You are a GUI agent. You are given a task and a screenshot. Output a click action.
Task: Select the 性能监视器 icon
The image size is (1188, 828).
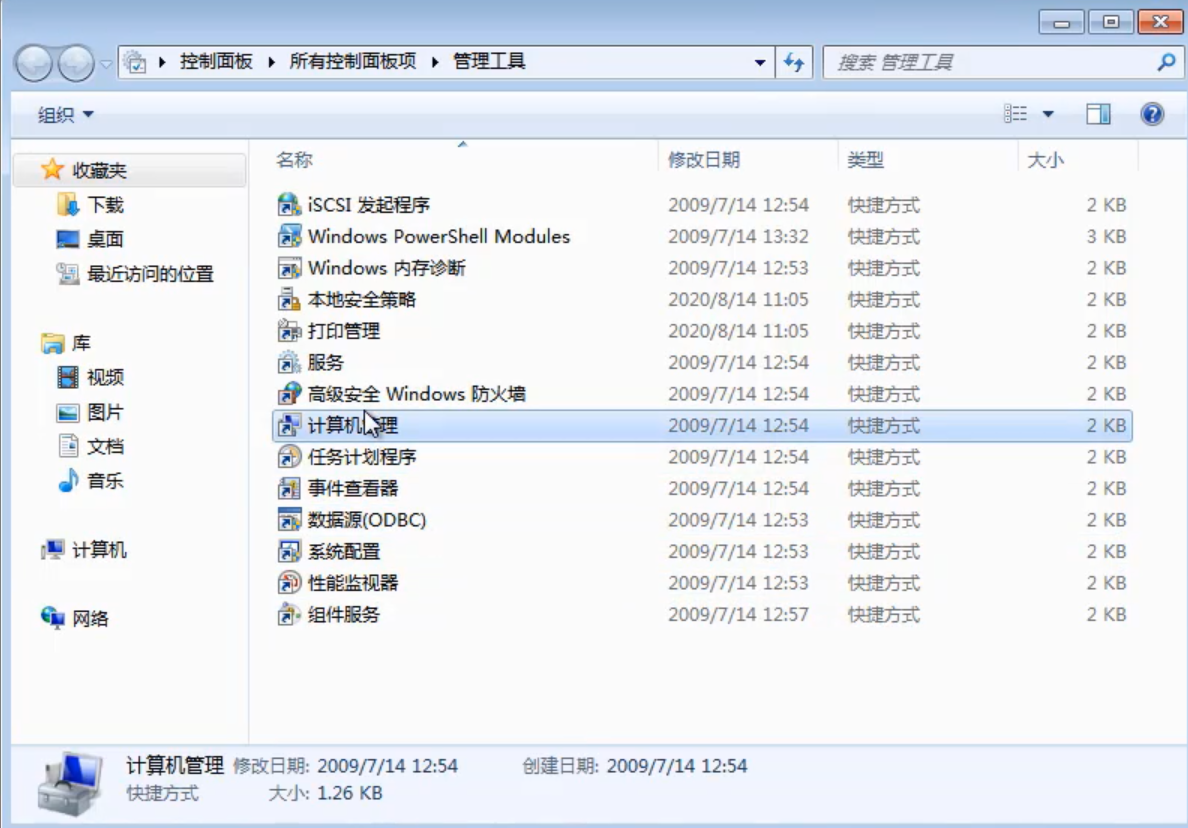[289, 583]
